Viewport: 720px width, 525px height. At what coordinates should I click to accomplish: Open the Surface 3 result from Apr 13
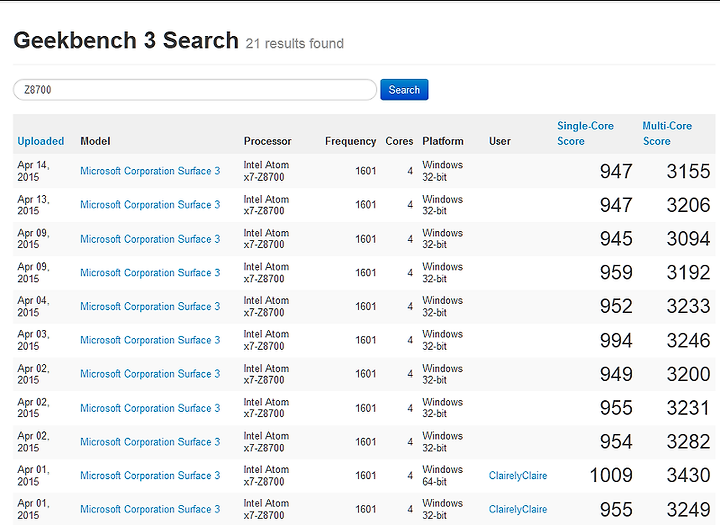150,205
